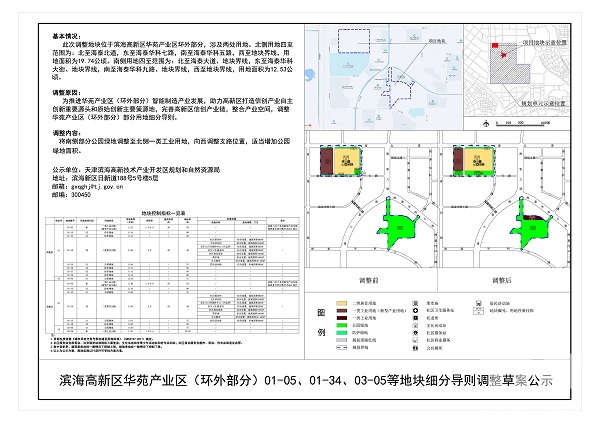The width and height of the screenshot is (600, 423).
Task: Click the email address ending tj.gov.cn
Action: point(97,187)
